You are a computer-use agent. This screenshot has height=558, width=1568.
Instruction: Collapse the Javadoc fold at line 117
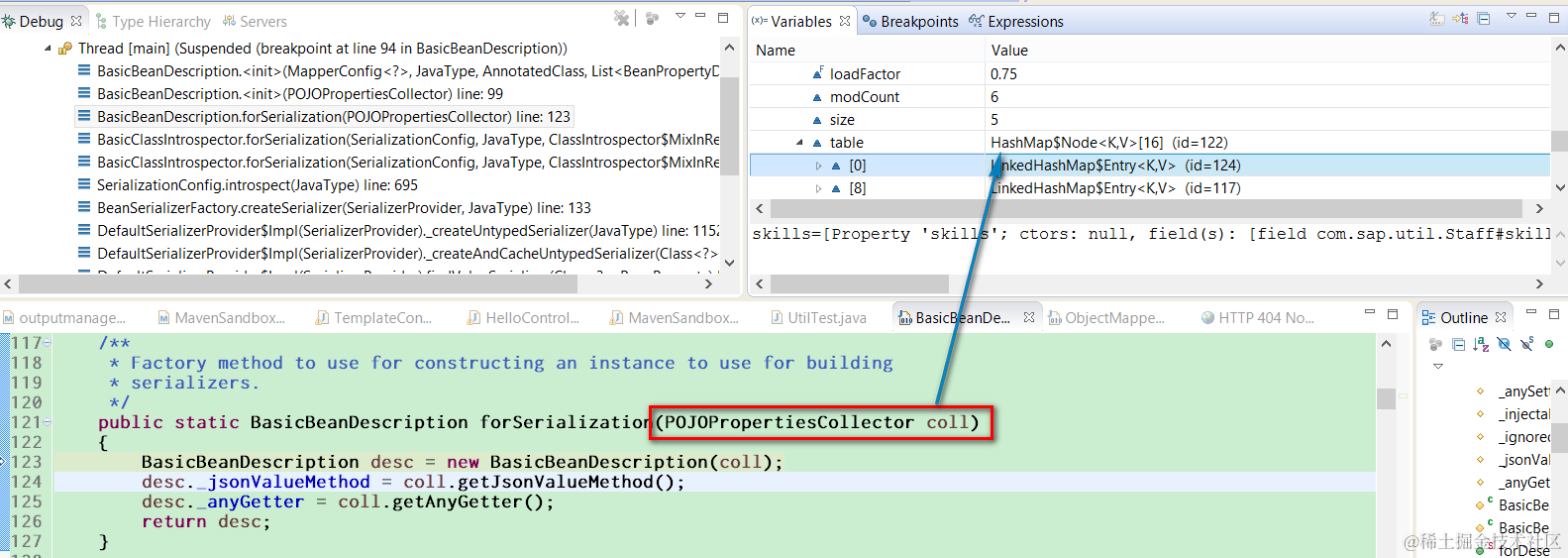pyautogui.click(x=47, y=343)
